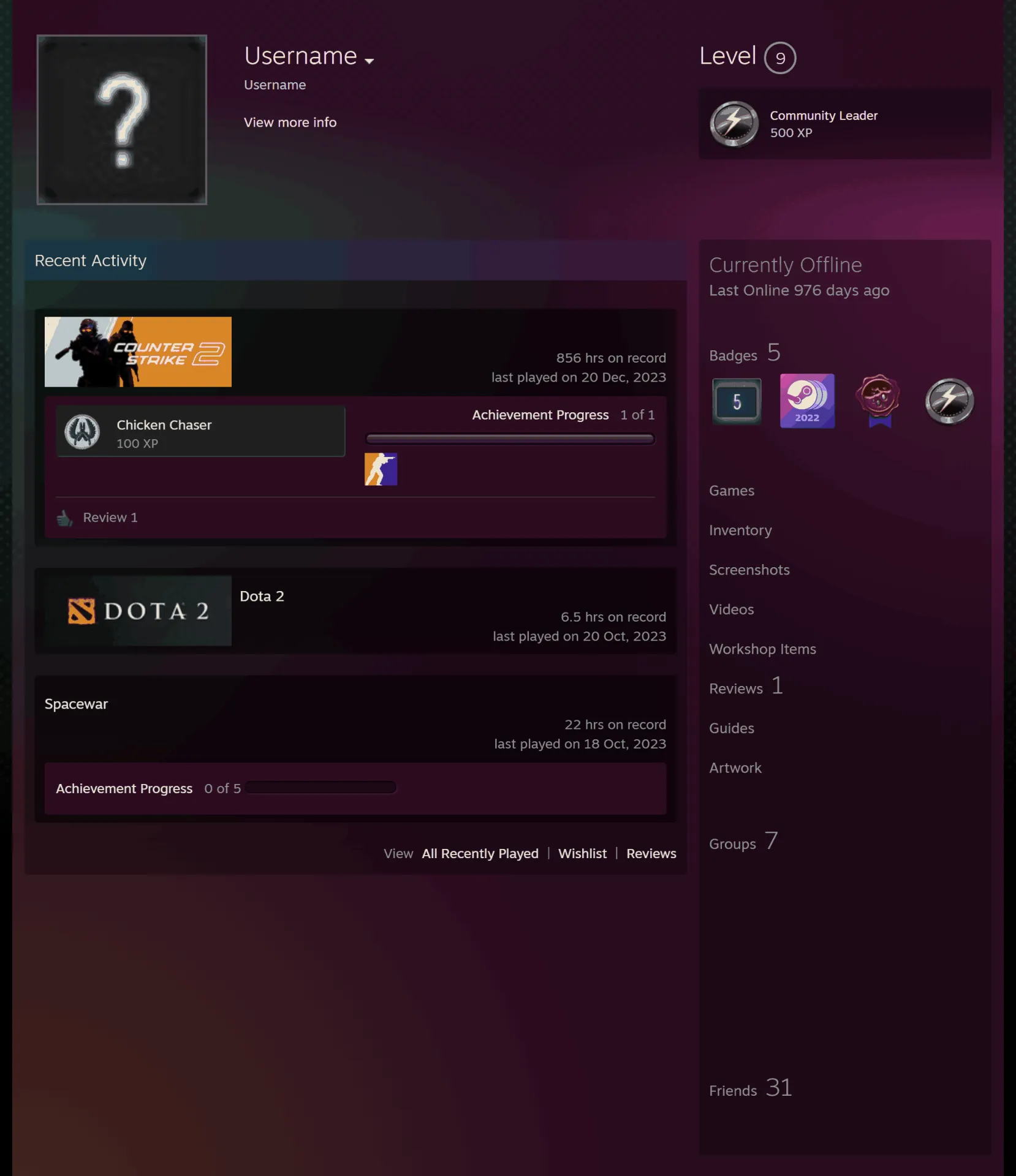Open the Community Leader 500 XP text
The image size is (1016, 1176).
click(824, 124)
